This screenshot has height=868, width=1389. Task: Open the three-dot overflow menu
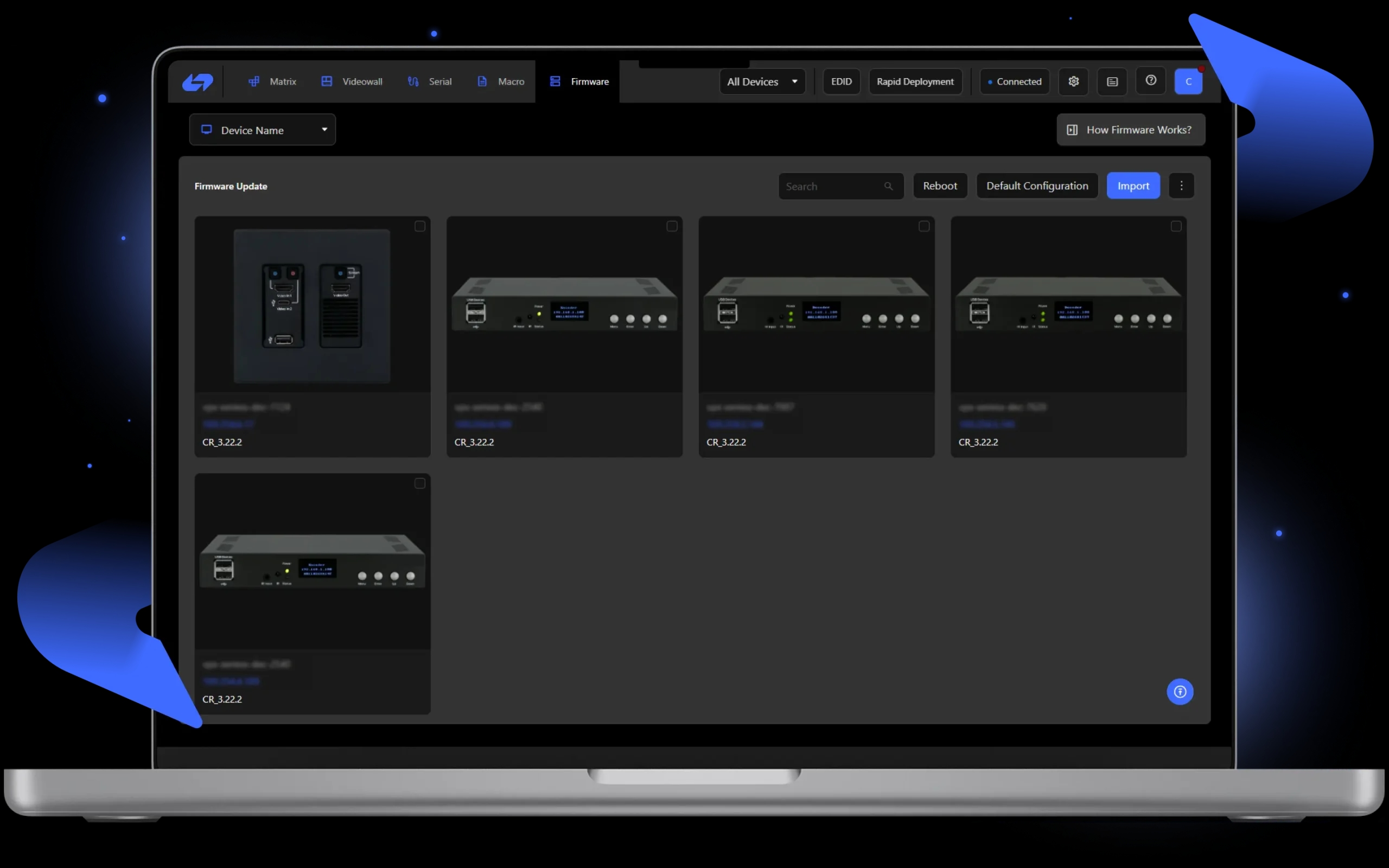click(1181, 186)
